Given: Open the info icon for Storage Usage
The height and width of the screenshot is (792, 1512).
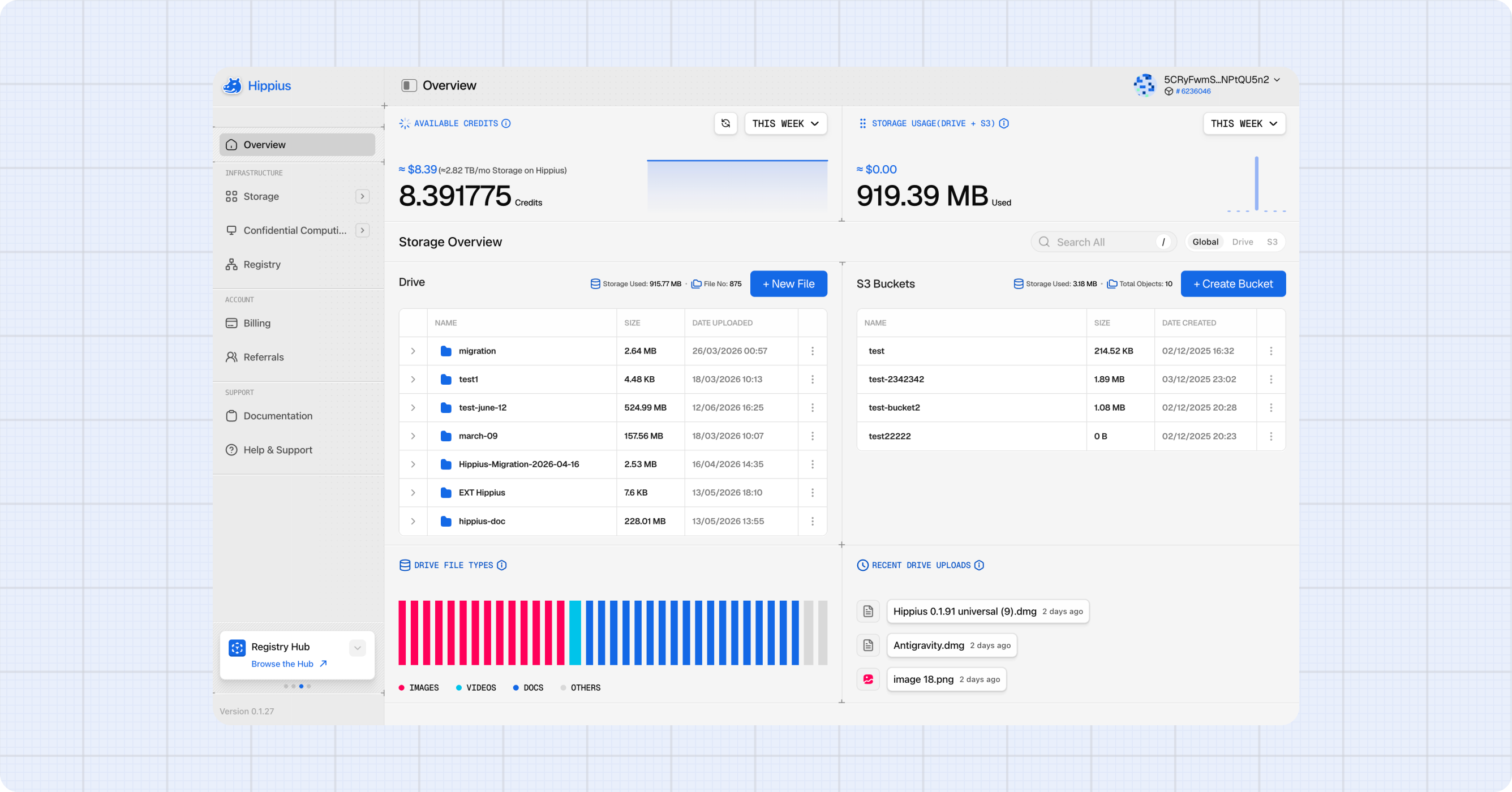Looking at the screenshot, I should [x=1004, y=123].
